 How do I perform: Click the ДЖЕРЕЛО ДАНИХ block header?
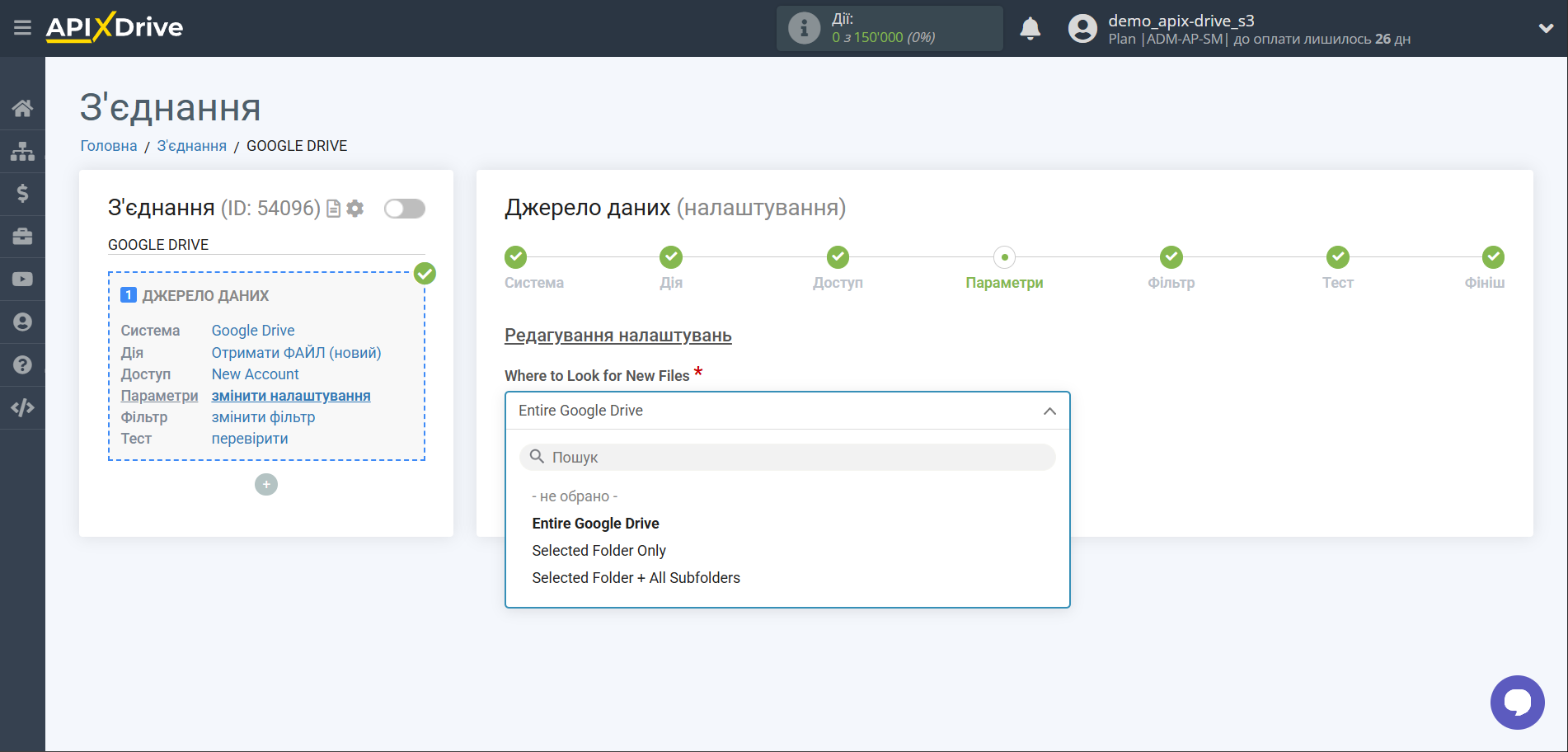[x=206, y=296]
